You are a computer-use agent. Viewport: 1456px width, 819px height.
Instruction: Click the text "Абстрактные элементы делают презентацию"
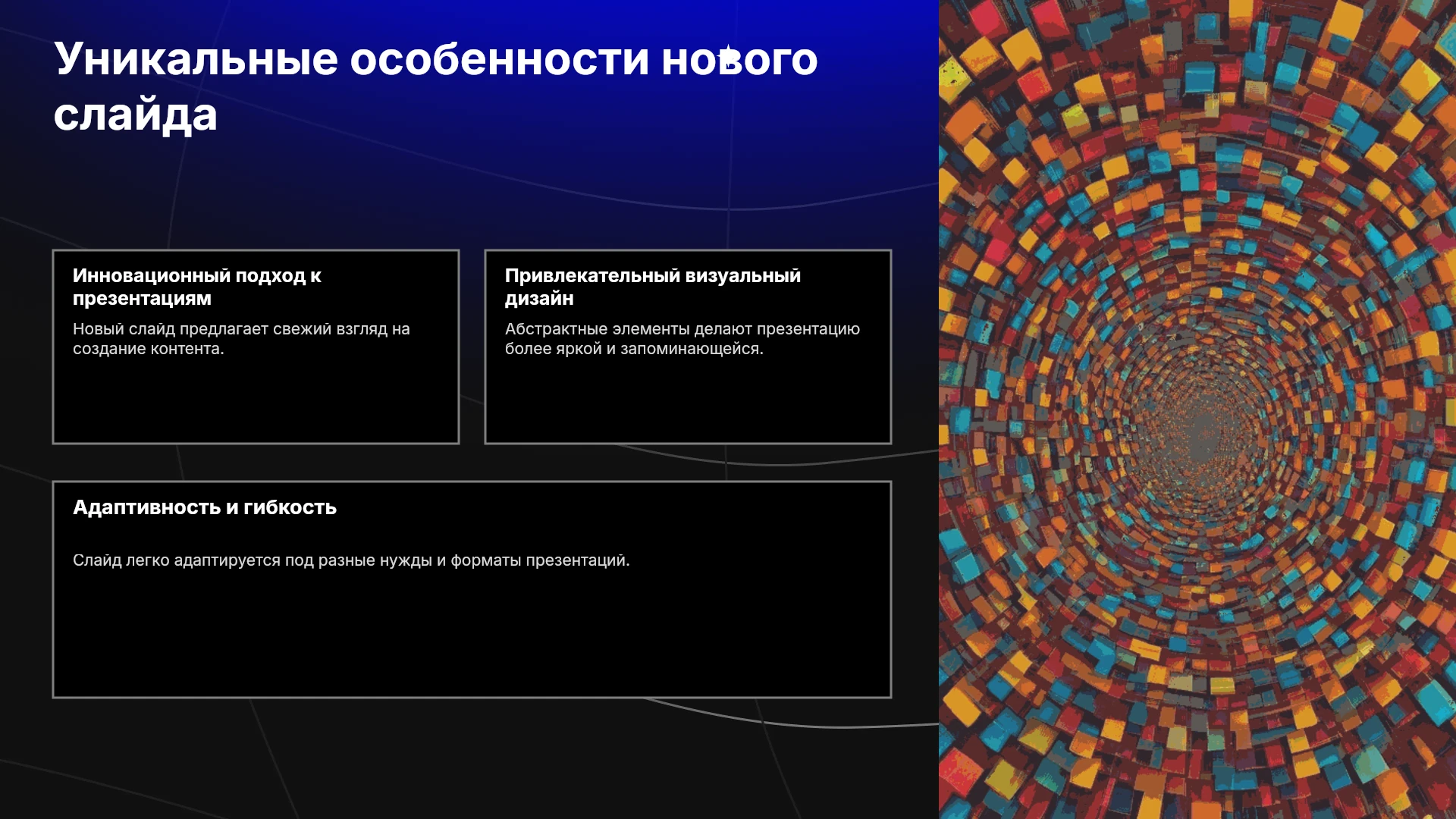[x=682, y=329]
